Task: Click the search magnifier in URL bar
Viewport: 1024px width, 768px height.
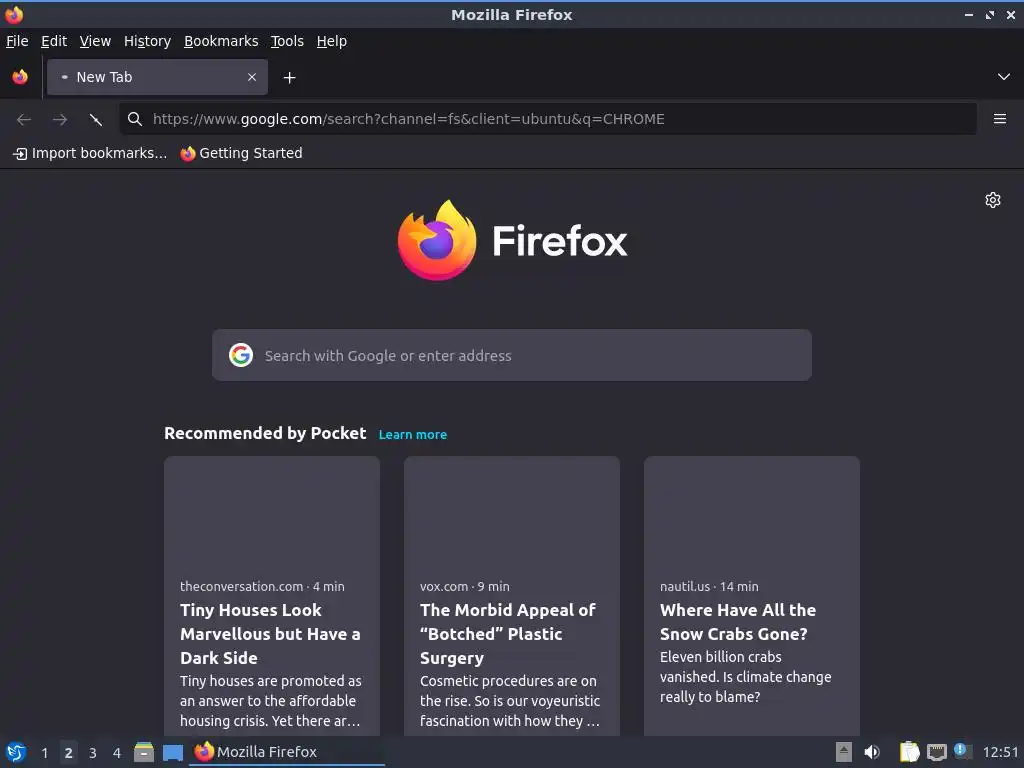Action: 135,119
